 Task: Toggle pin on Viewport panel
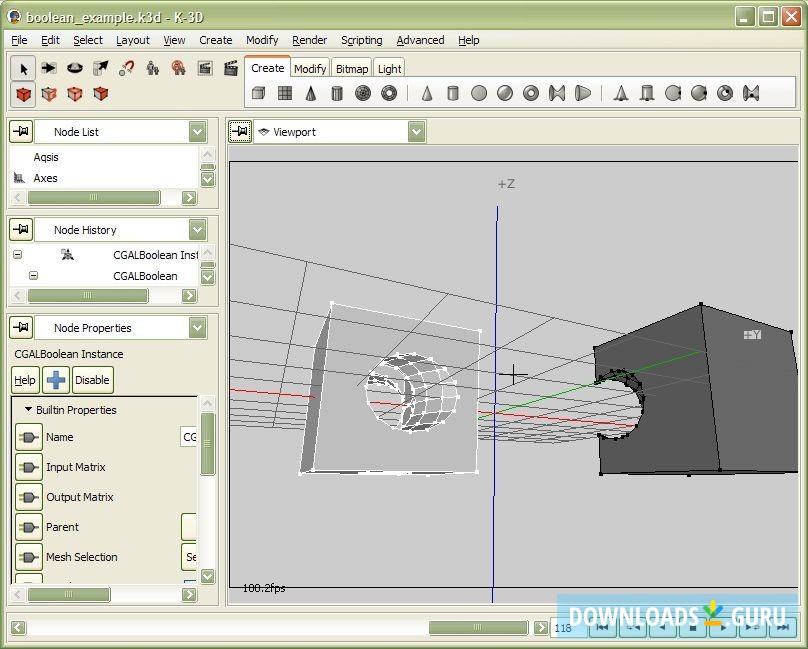pyautogui.click(x=240, y=132)
